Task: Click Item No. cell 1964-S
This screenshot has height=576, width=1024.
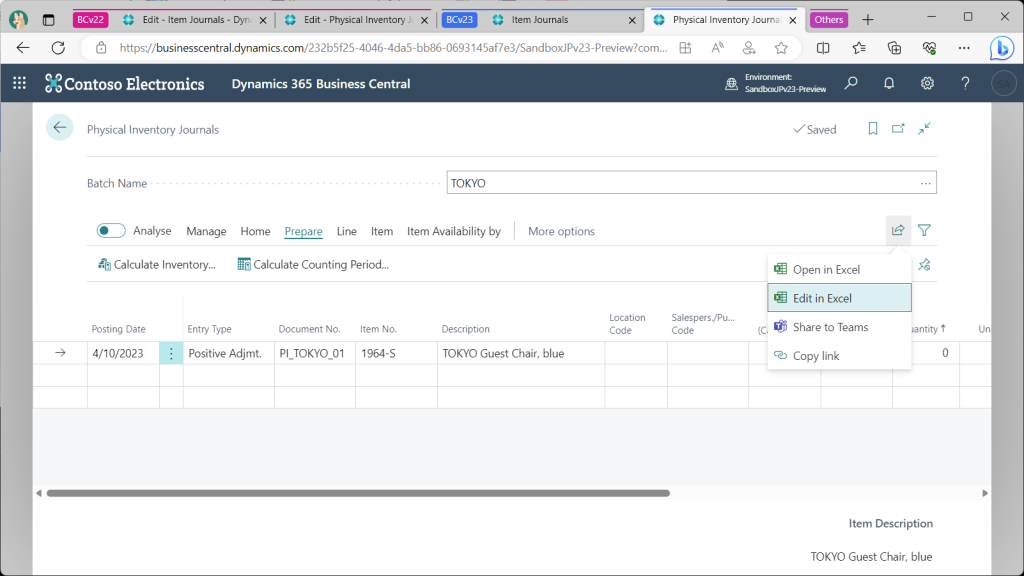Action: pos(396,353)
